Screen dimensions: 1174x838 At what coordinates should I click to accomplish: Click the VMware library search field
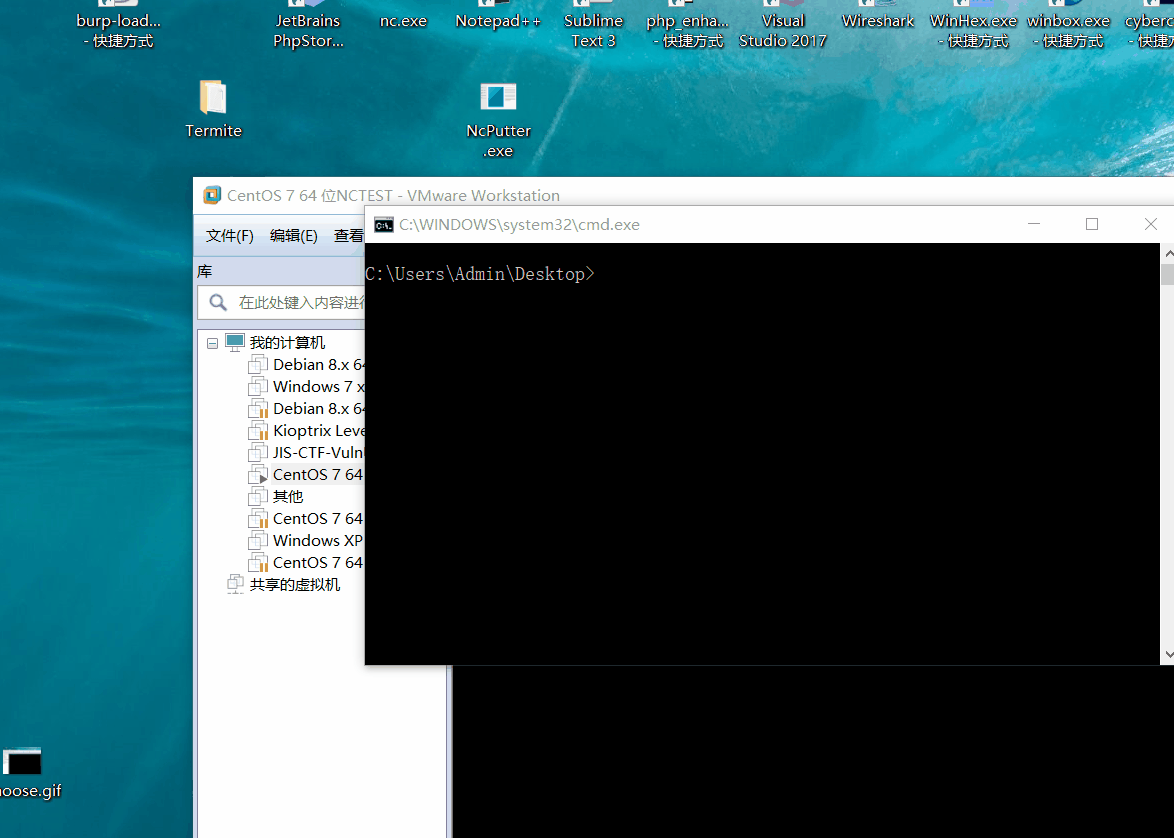300,302
